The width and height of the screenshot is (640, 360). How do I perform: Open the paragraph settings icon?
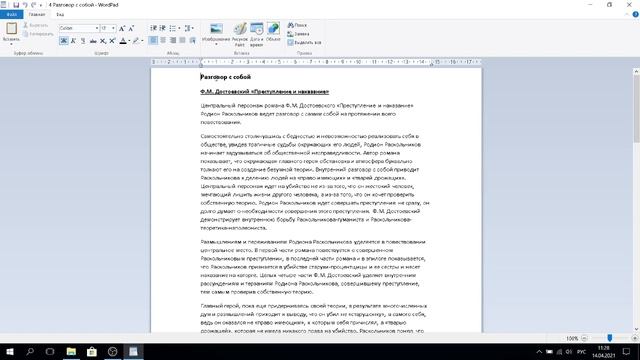[x=193, y=40]
